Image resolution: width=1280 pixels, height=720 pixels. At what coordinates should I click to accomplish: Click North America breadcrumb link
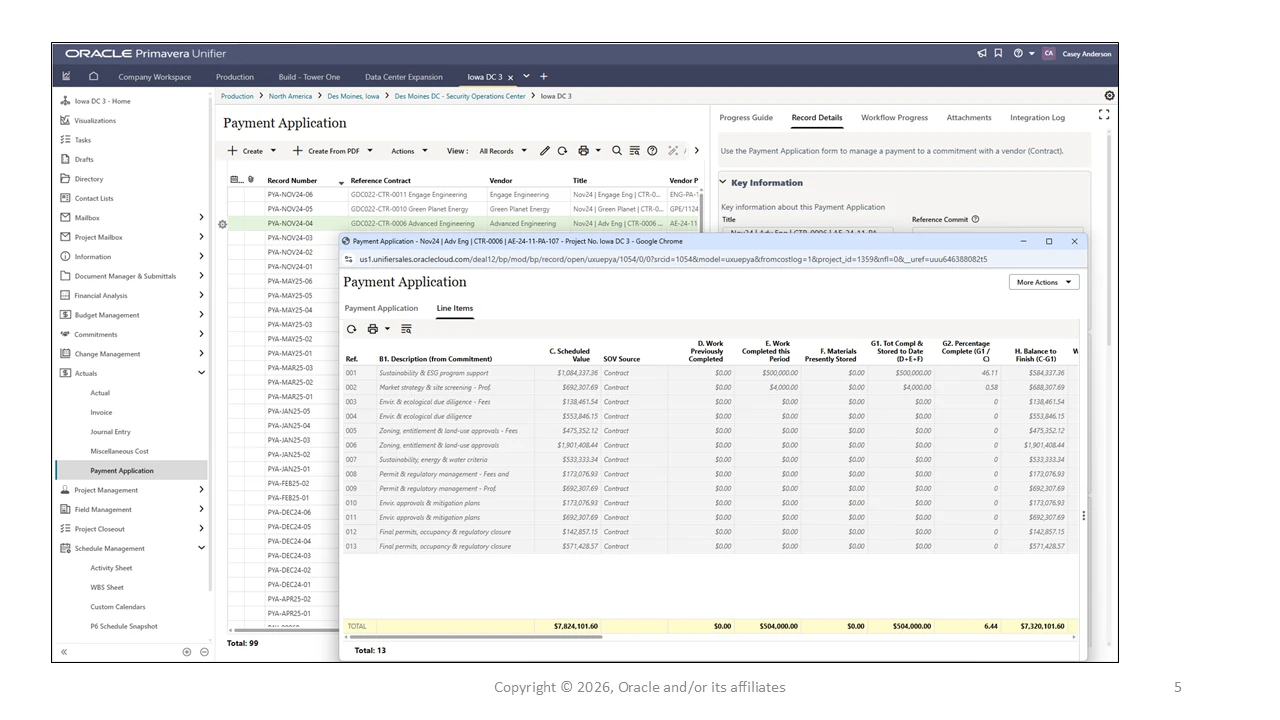(x=290, y=96)
